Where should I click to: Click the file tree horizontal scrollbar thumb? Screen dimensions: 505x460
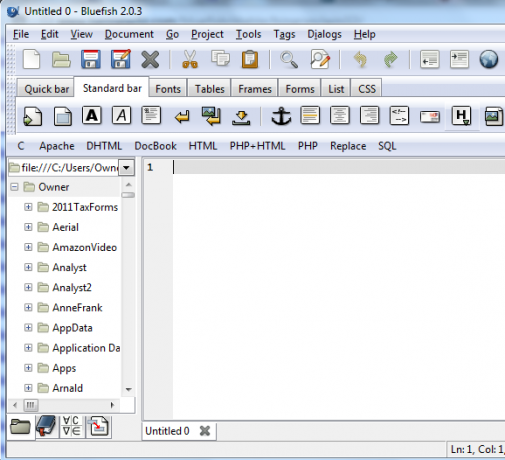tap(31, 405)
